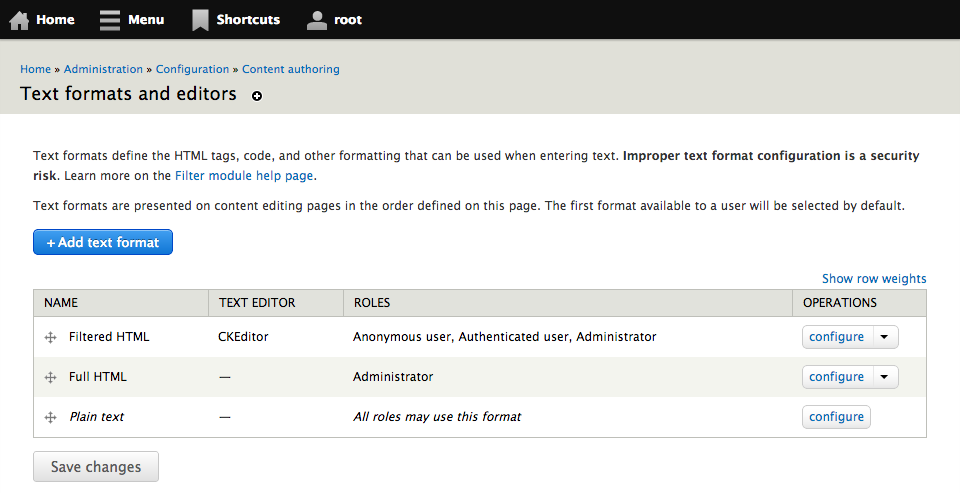Viewport: 960px width, 493px height.
Task: Click Show row weights link
Action: point(874,279)
